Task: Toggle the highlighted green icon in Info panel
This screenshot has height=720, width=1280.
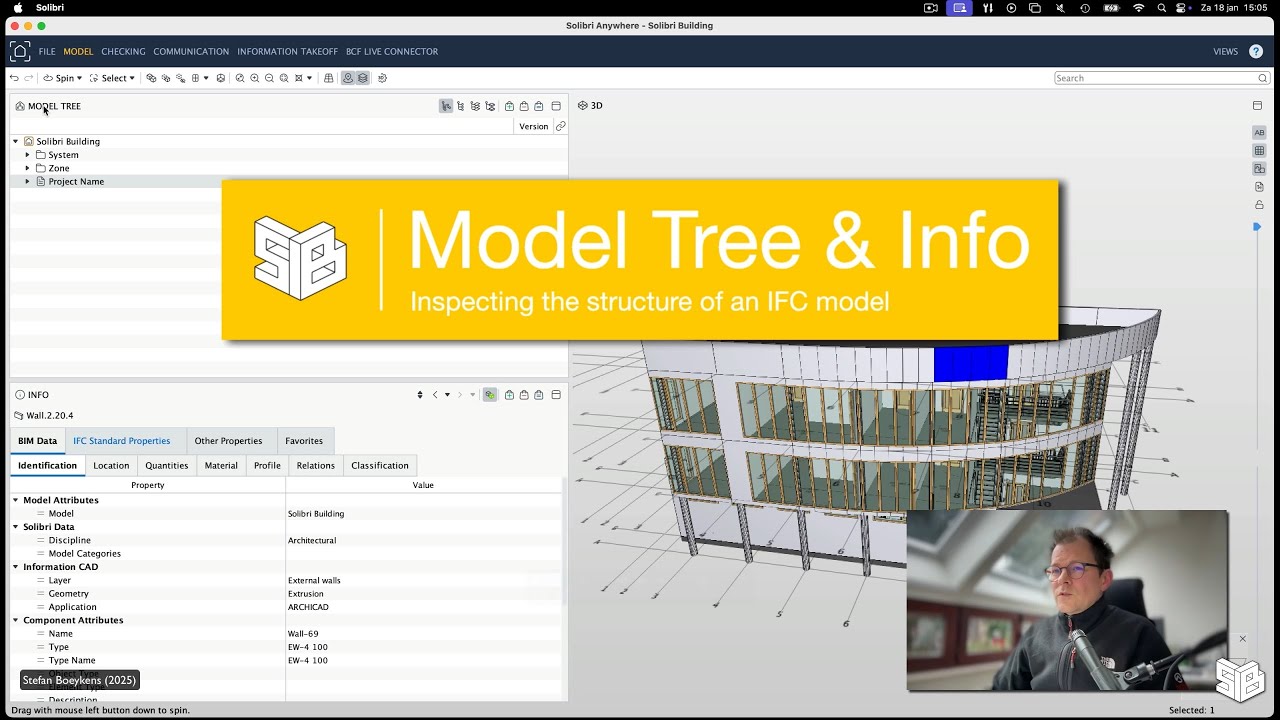Action: (490, 395)
